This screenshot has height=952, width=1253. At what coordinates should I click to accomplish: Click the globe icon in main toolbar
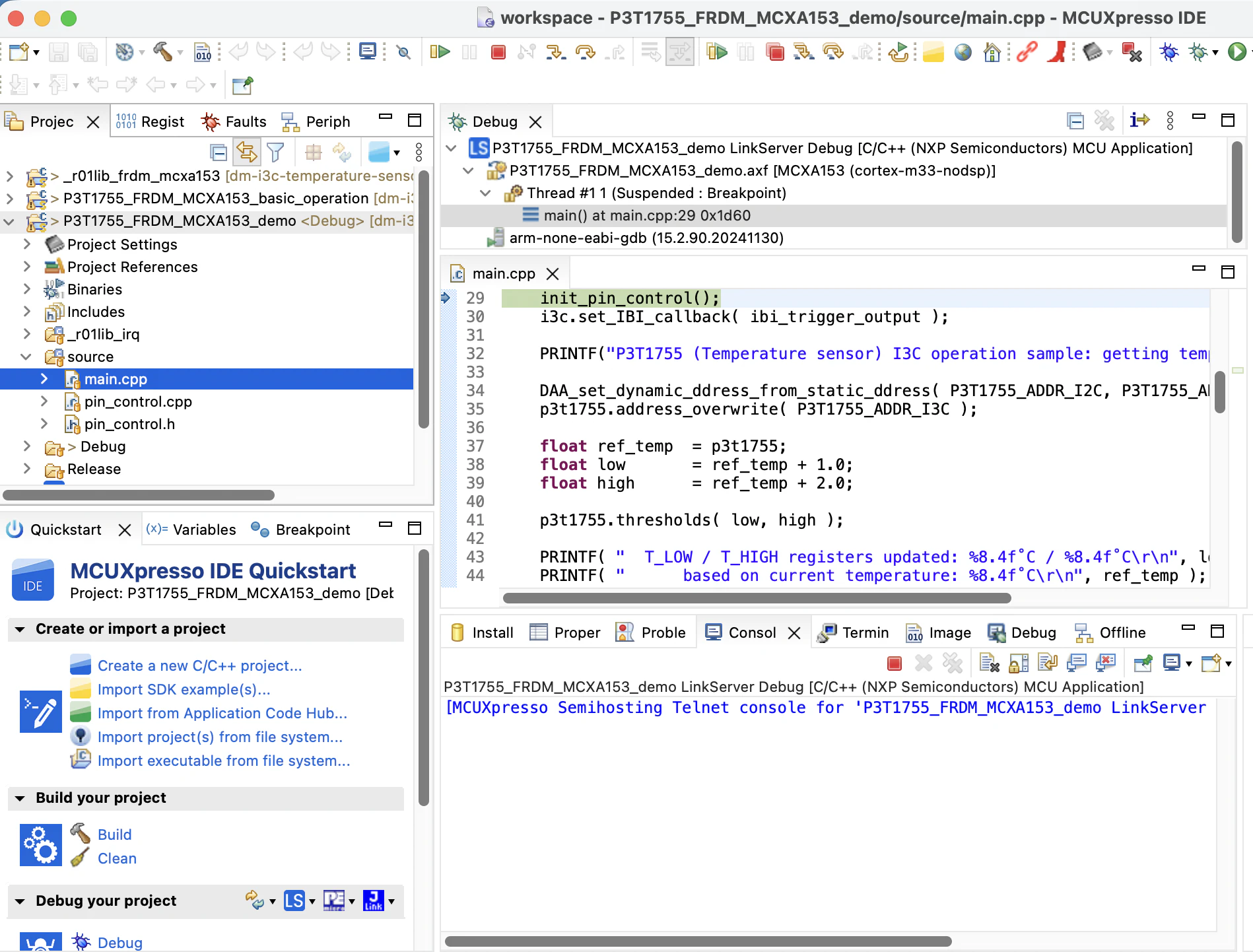(963, 51)
